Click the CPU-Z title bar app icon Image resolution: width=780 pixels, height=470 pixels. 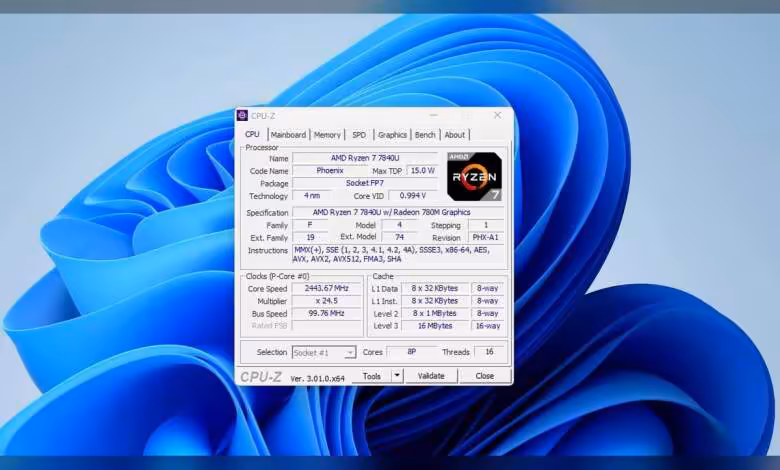click(x=242, y=115)
